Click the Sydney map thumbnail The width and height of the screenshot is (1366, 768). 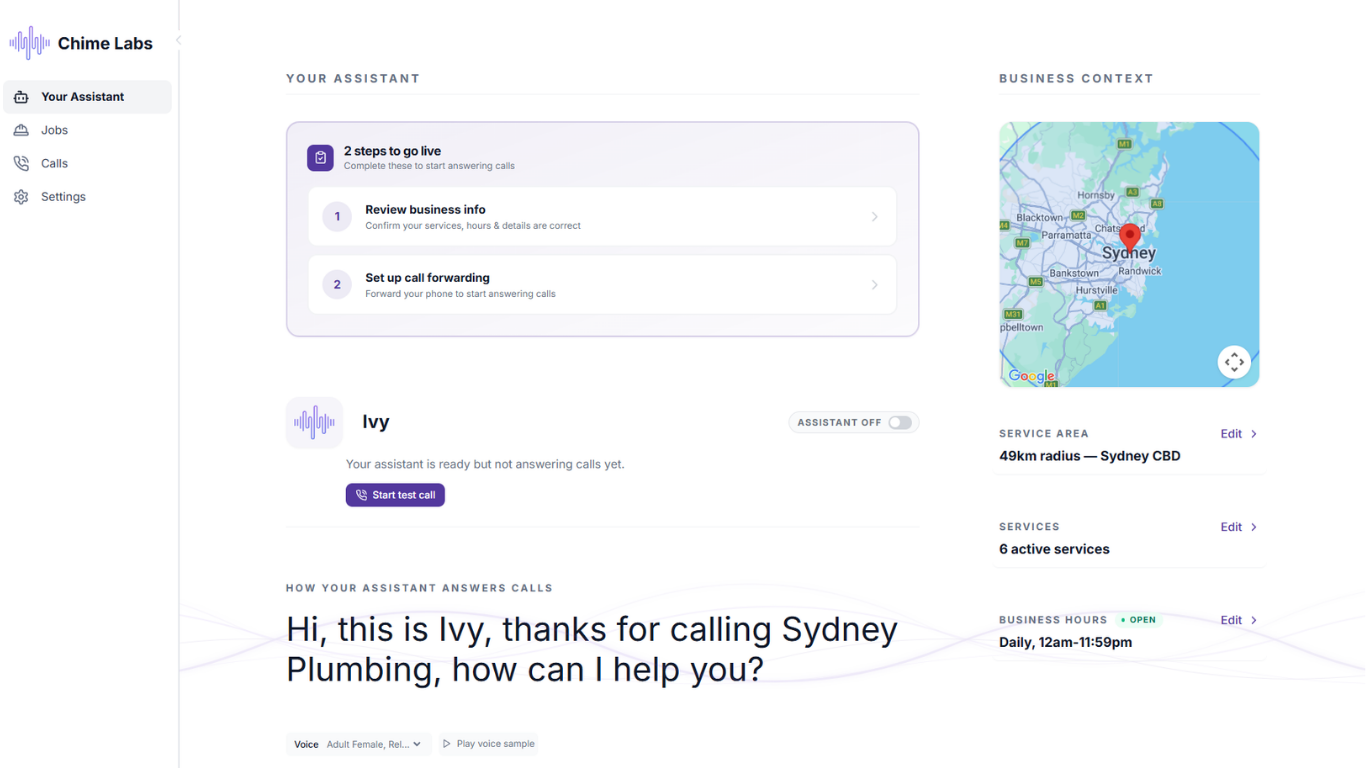point(1129,254)
